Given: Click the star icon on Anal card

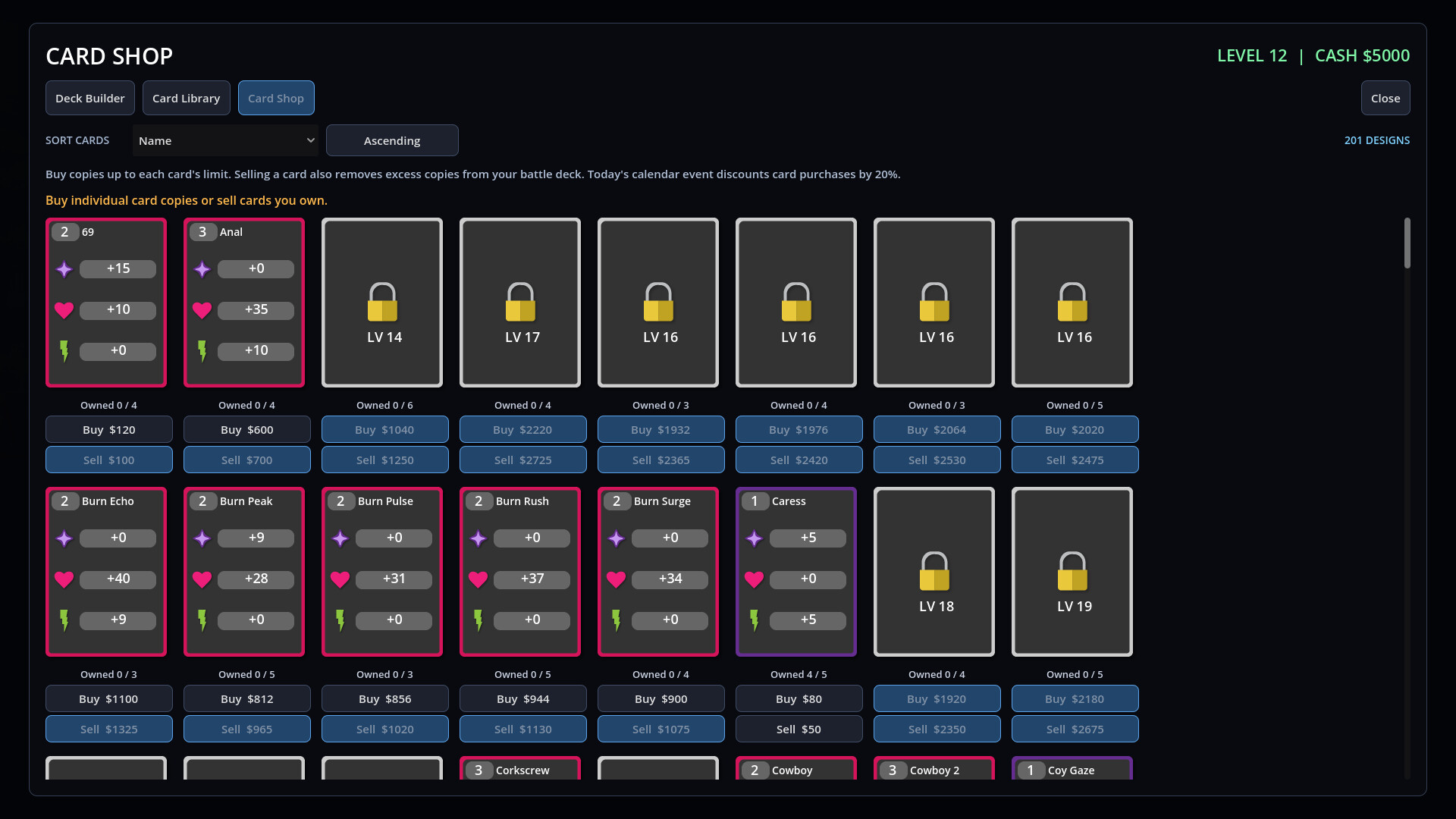Looking at the screenshot, I should [x=202, y=269].
